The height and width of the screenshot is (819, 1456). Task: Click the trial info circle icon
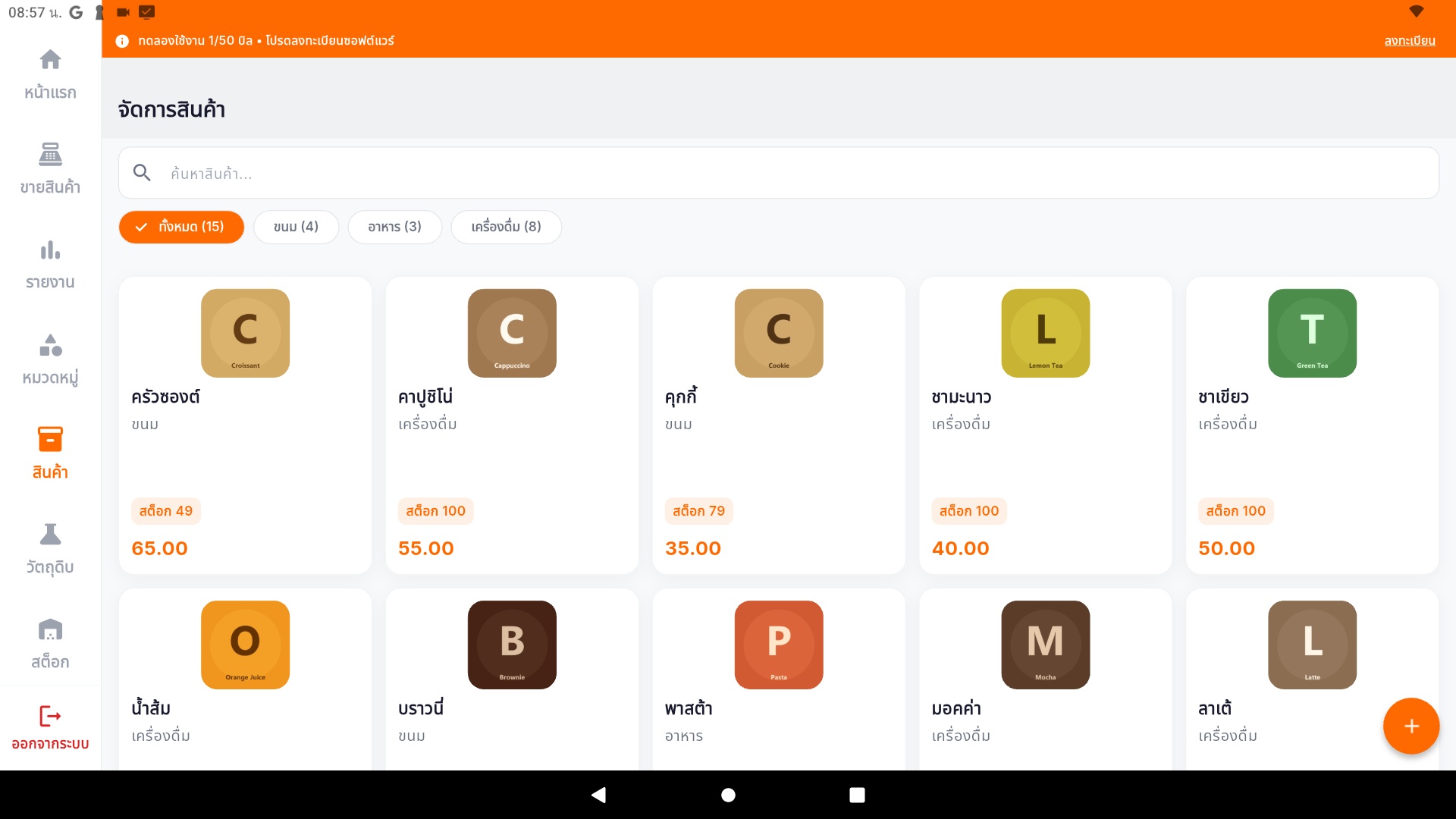(x=122, y=41)
